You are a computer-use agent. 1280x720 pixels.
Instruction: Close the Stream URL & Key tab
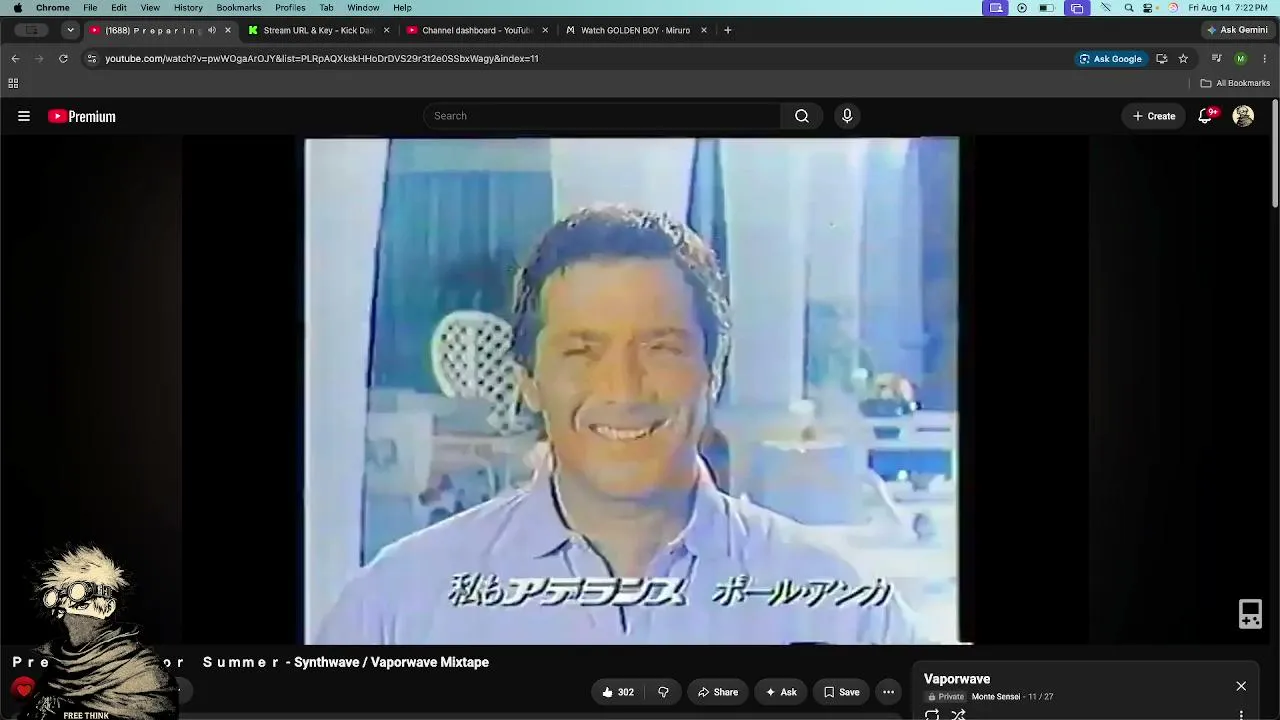click(x=387, y=30)
